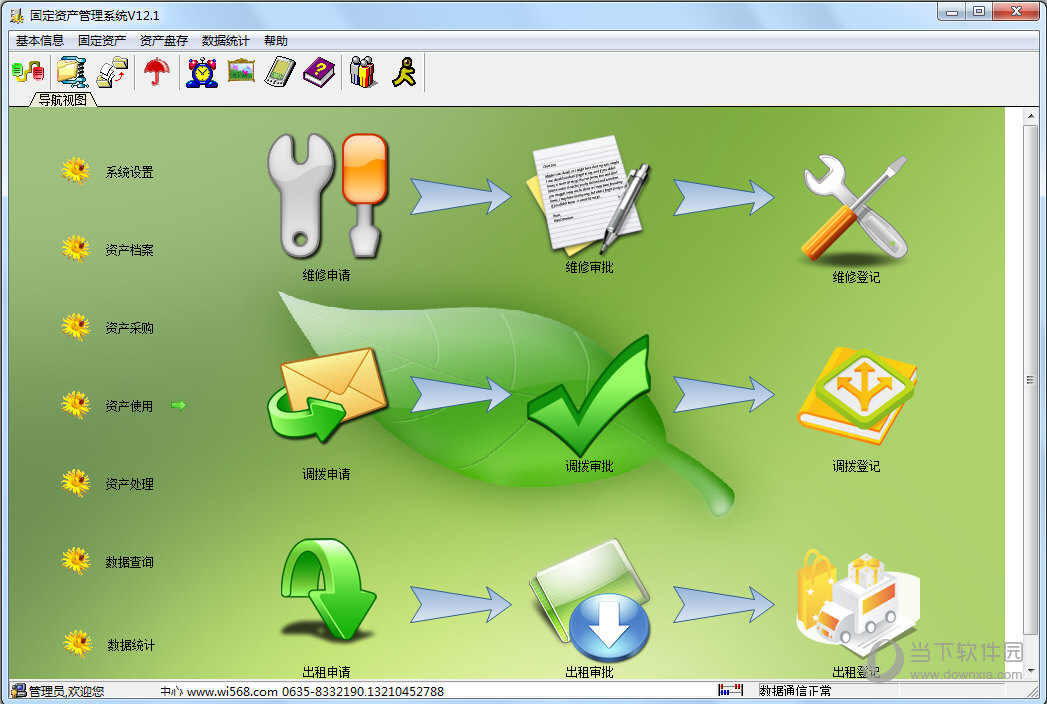Select 系统设置 in the sidebar
This screenshot has height=704, width=1047.
[x=130, y=172]
